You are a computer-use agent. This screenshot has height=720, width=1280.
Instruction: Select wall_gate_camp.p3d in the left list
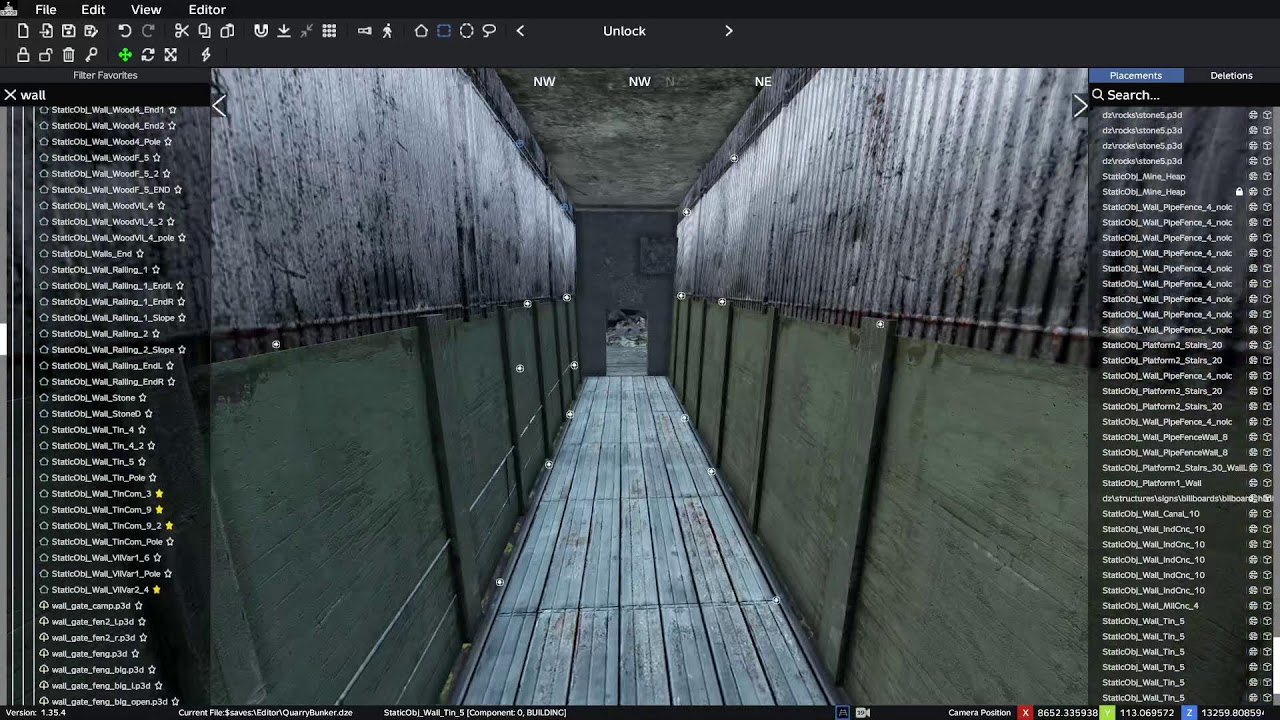91,606
